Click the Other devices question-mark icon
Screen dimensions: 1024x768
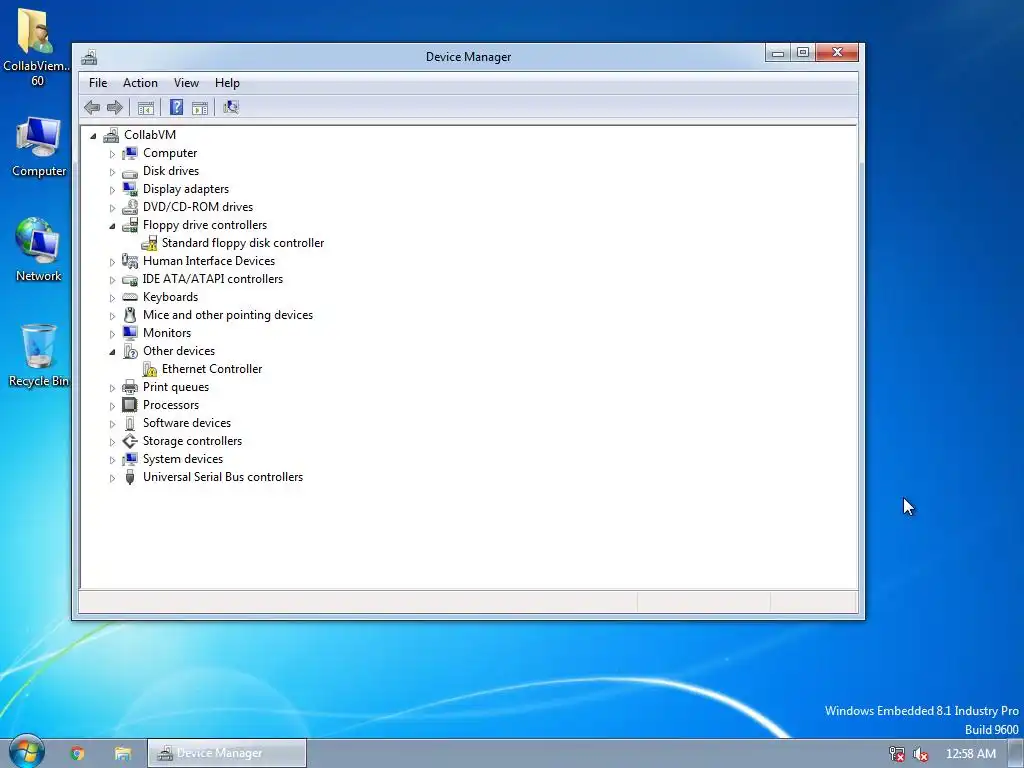click(x=130, y=351)
